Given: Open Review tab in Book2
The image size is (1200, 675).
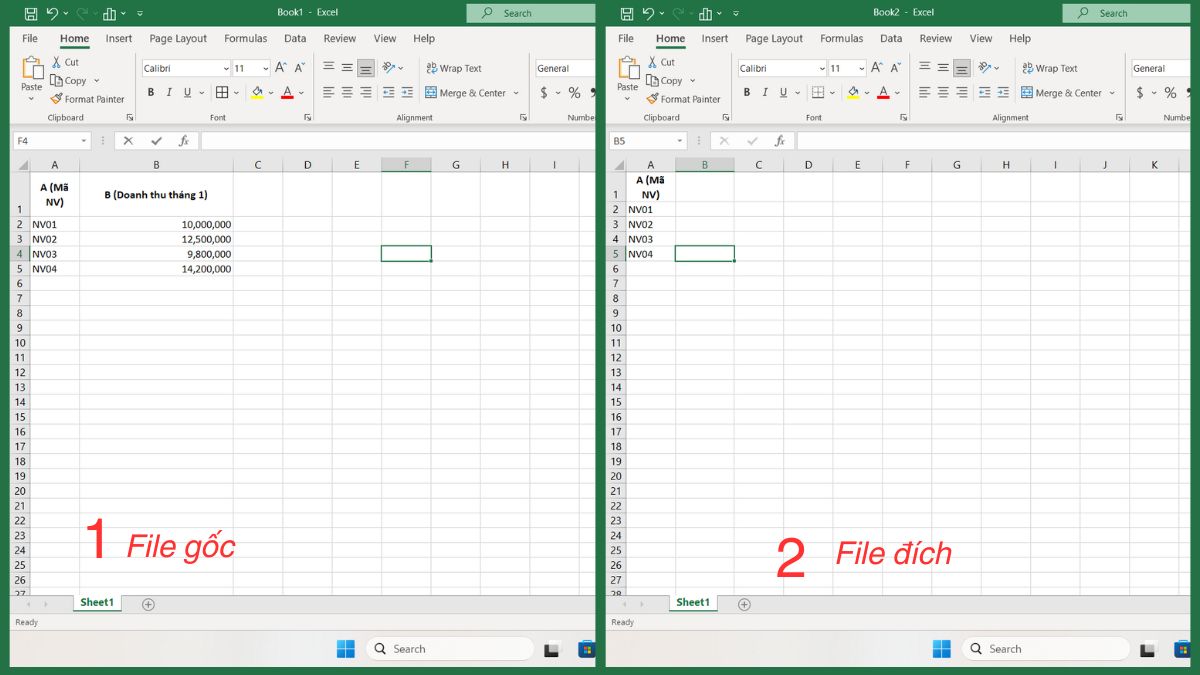Looking at the screenshot, I should 936,39.
